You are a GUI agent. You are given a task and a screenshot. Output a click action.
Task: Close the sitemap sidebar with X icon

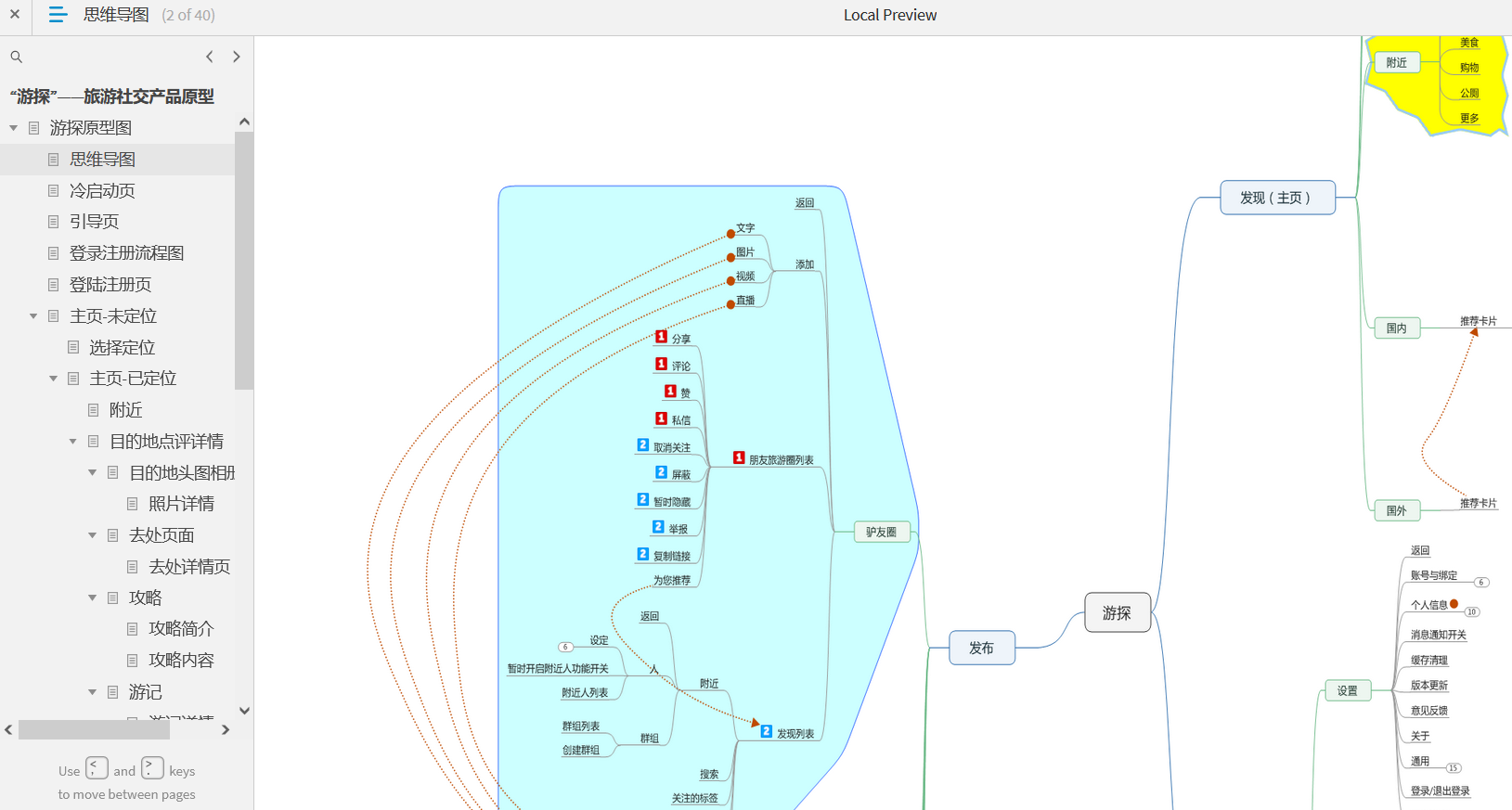coord(15,14)
